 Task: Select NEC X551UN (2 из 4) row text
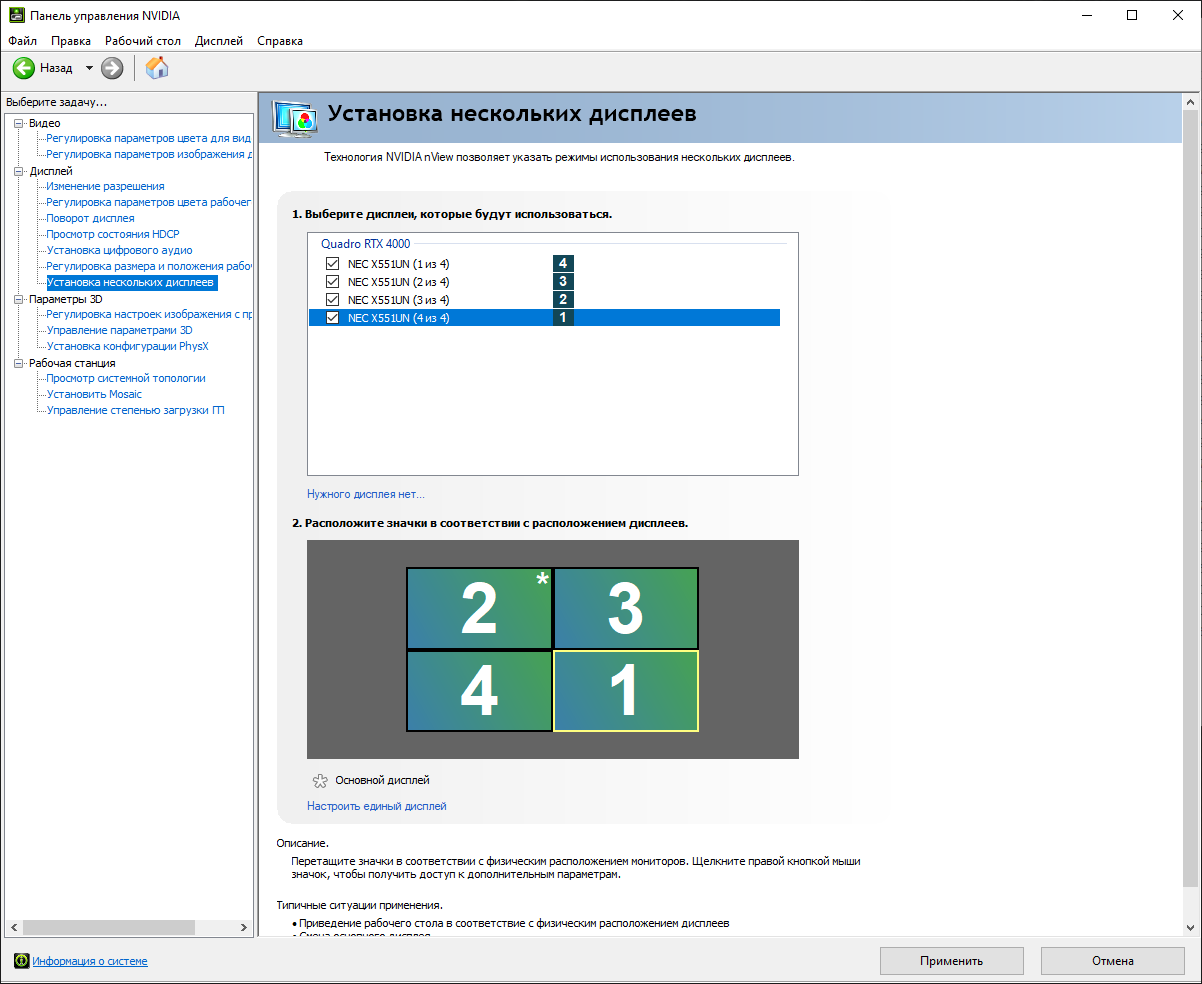pyautogui.click(x=398, y=282)
